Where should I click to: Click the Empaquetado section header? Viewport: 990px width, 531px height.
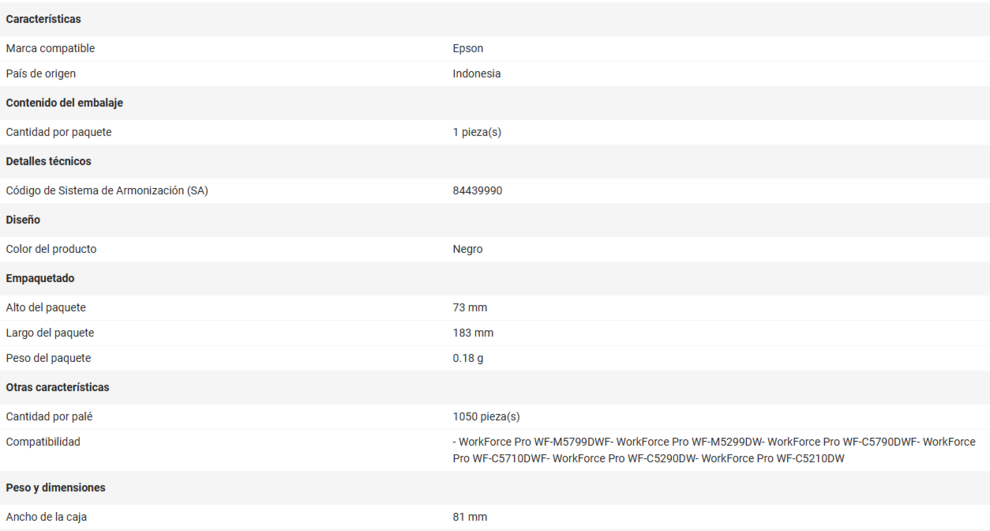40,278
